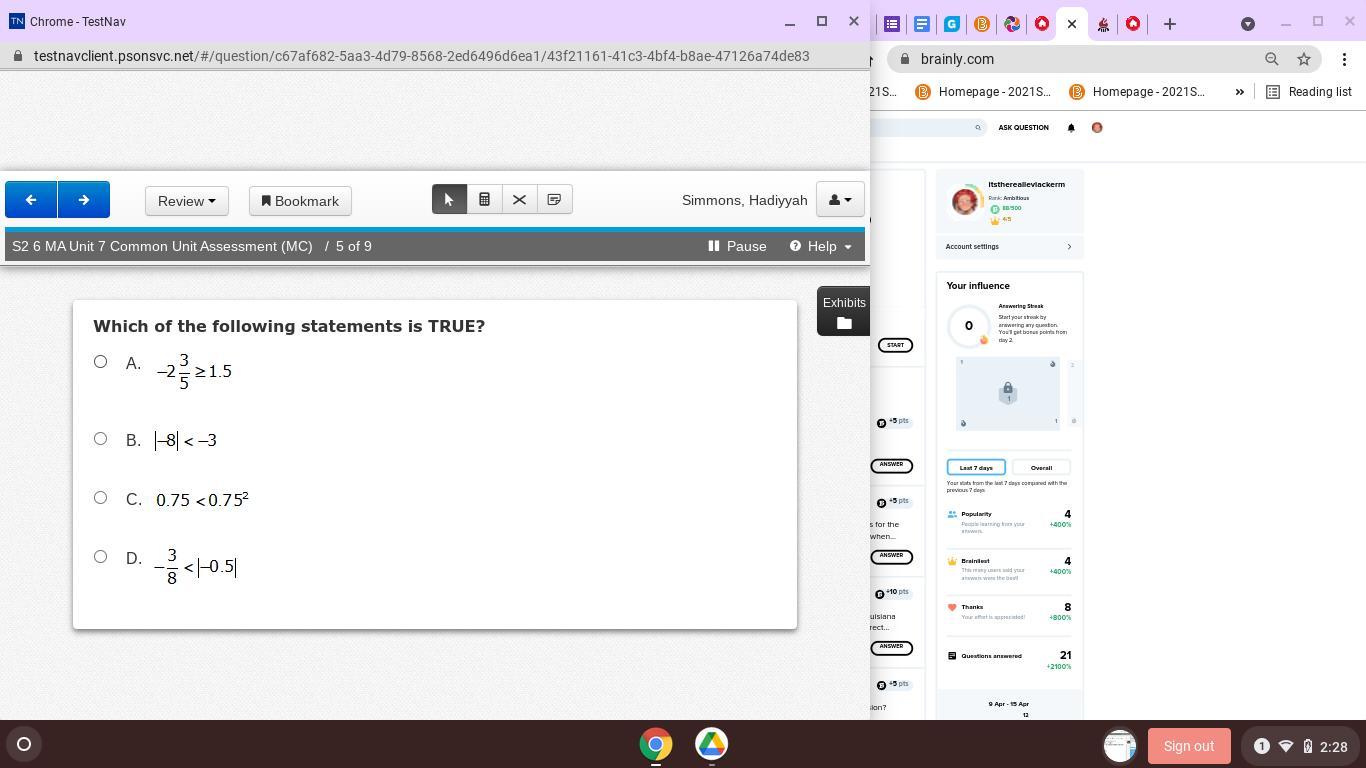
Task: Open the ChromeOS launcher
Action: pyautogui.click(x=24, y=744)
